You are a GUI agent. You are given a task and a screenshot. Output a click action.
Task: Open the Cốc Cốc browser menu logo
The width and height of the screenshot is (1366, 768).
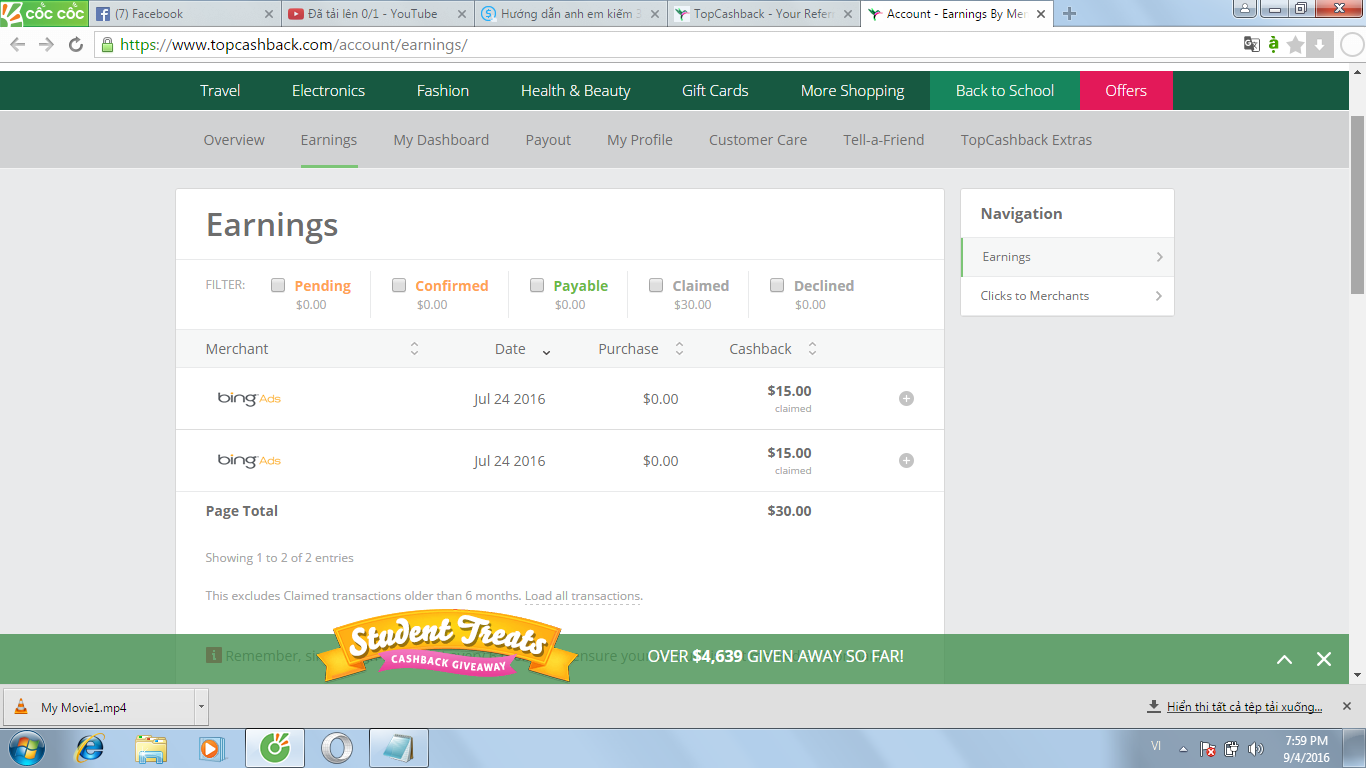[43, 14]
